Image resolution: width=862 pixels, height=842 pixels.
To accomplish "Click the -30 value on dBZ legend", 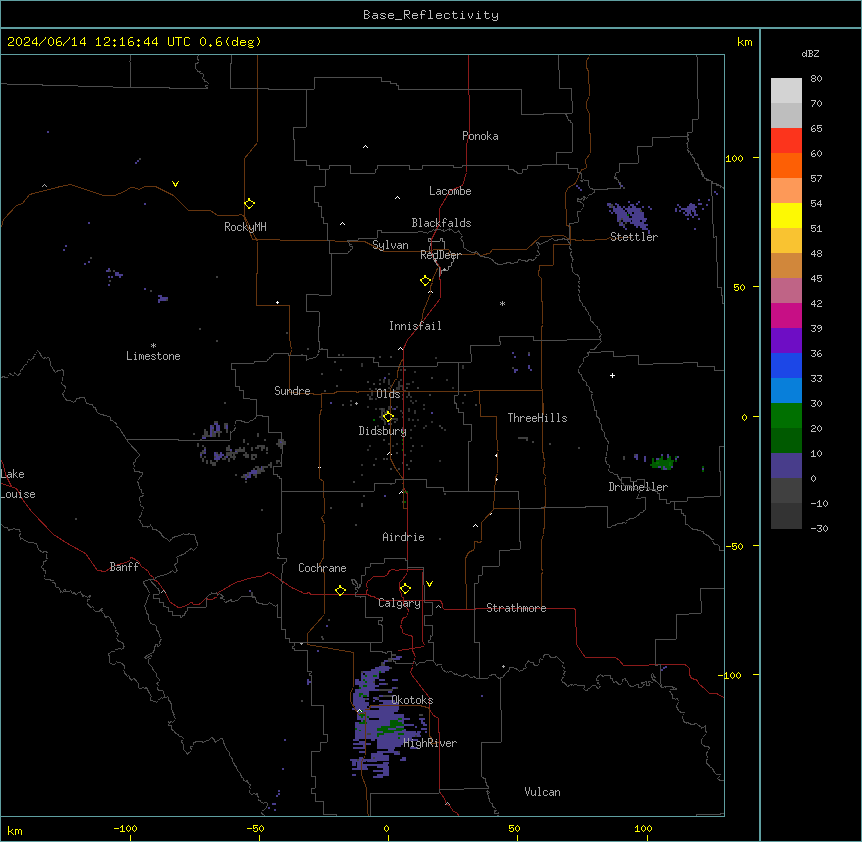I will tap(819, 528).
